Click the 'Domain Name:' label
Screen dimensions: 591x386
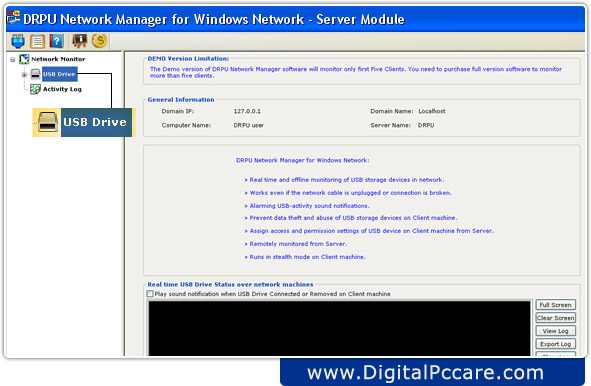click(392, 111)
